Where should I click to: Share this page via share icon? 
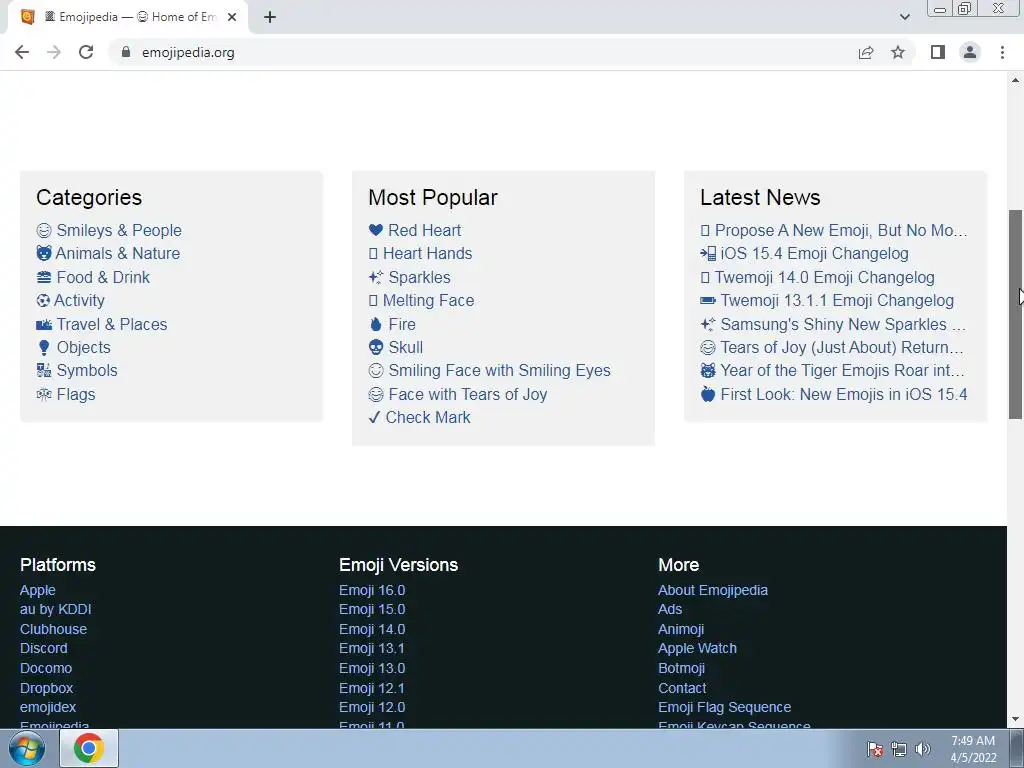(866, 52)
